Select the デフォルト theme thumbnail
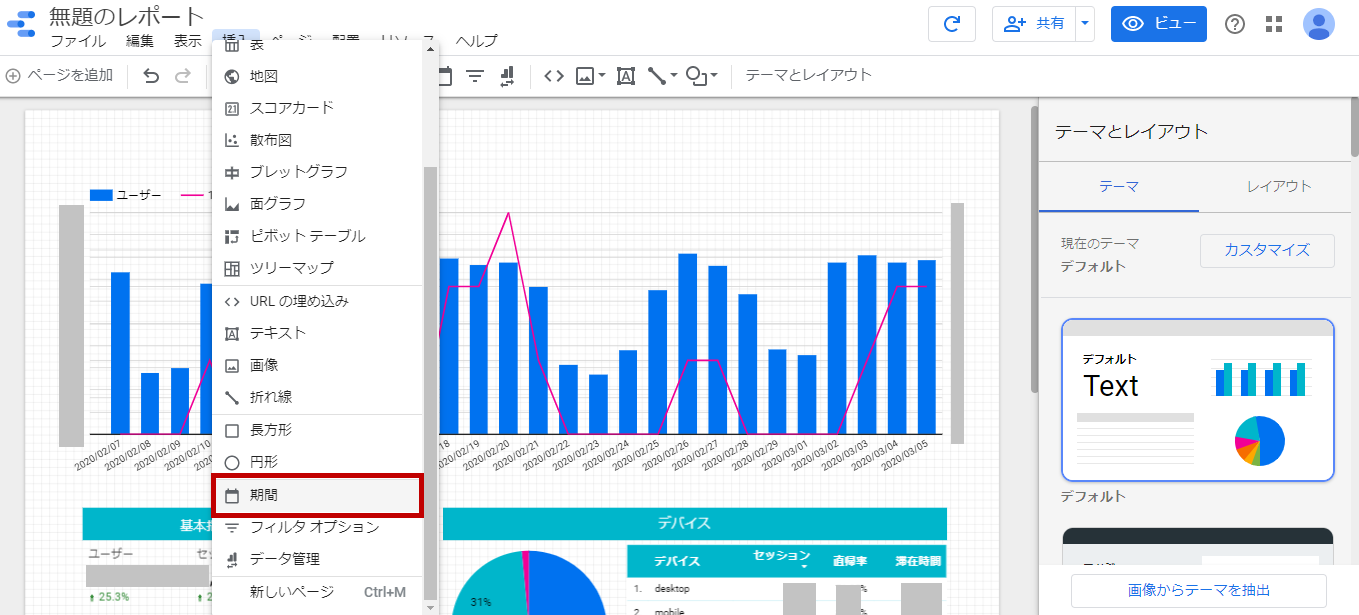Screen dimensions: 1359x615 click(1198, 400)
